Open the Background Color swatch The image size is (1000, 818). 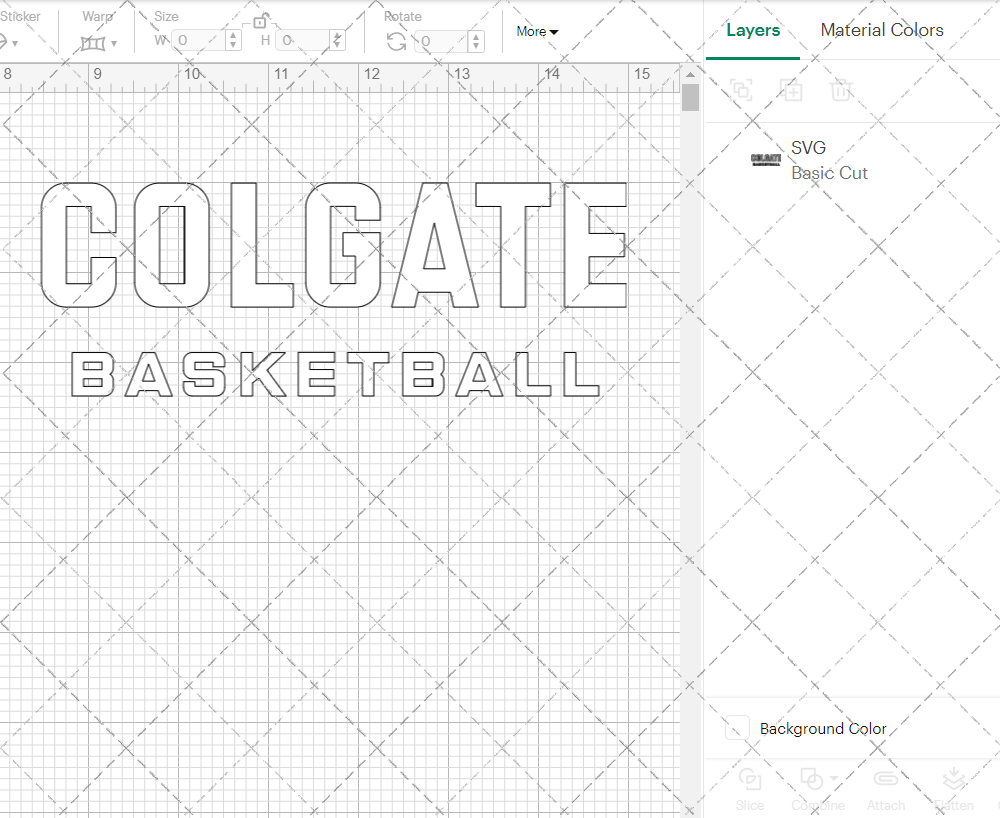[737, 727]
